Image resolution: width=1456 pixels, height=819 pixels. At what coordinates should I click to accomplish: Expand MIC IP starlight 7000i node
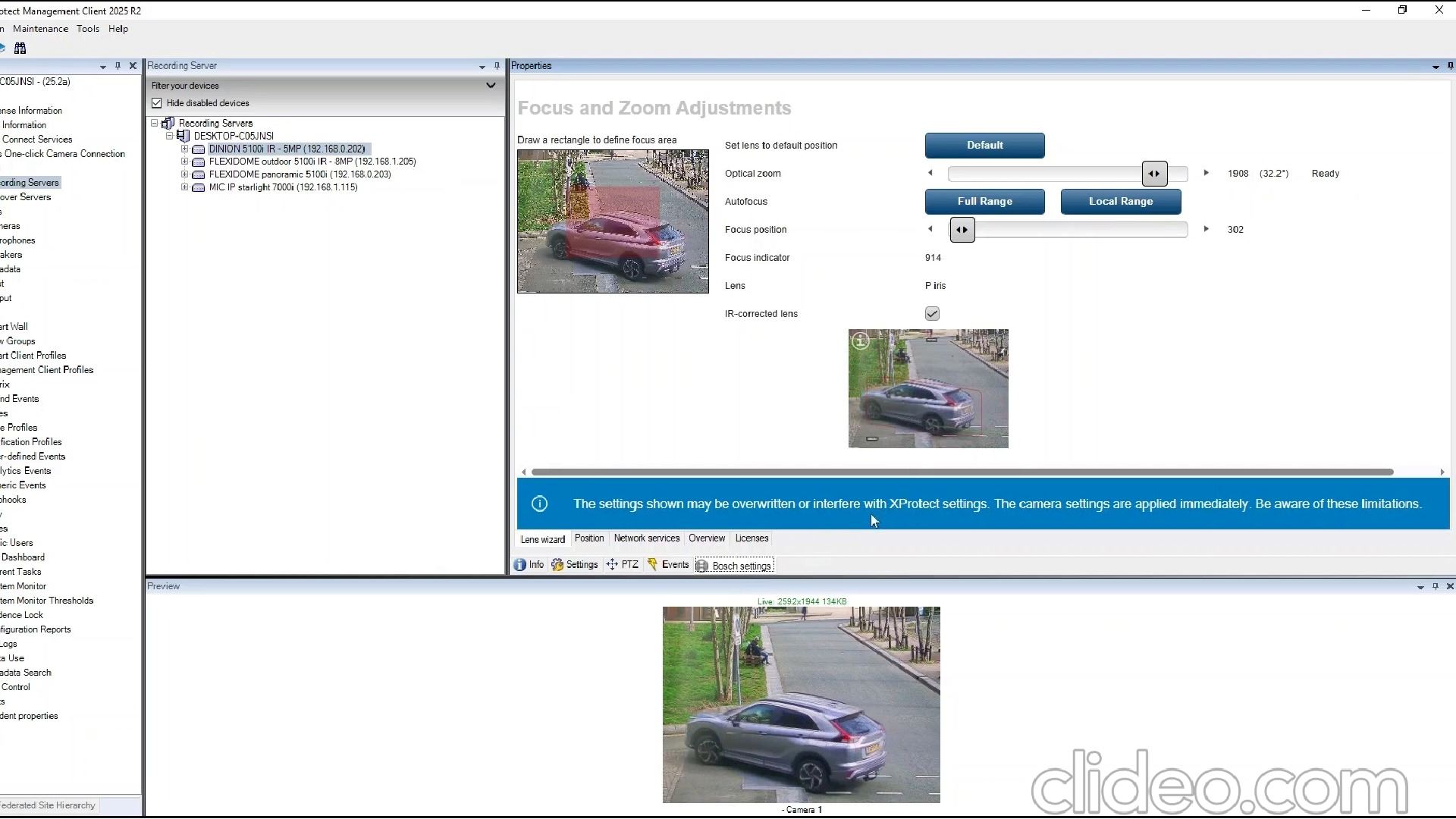pyautogui.click(x=184, y=187)
